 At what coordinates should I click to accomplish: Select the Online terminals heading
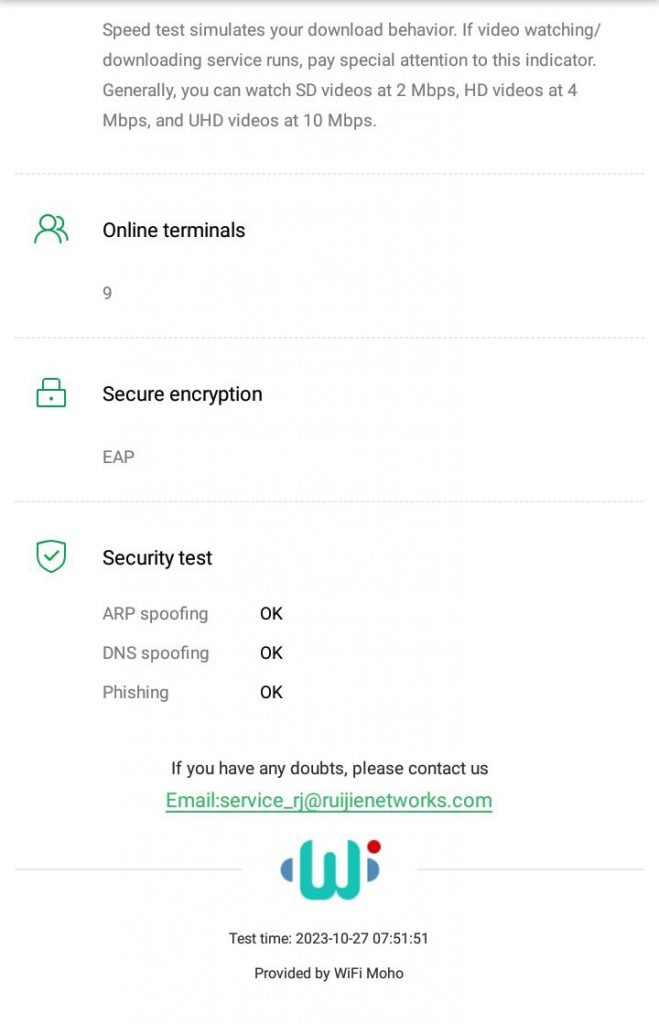pyautogui.click(x=174, y=230)
